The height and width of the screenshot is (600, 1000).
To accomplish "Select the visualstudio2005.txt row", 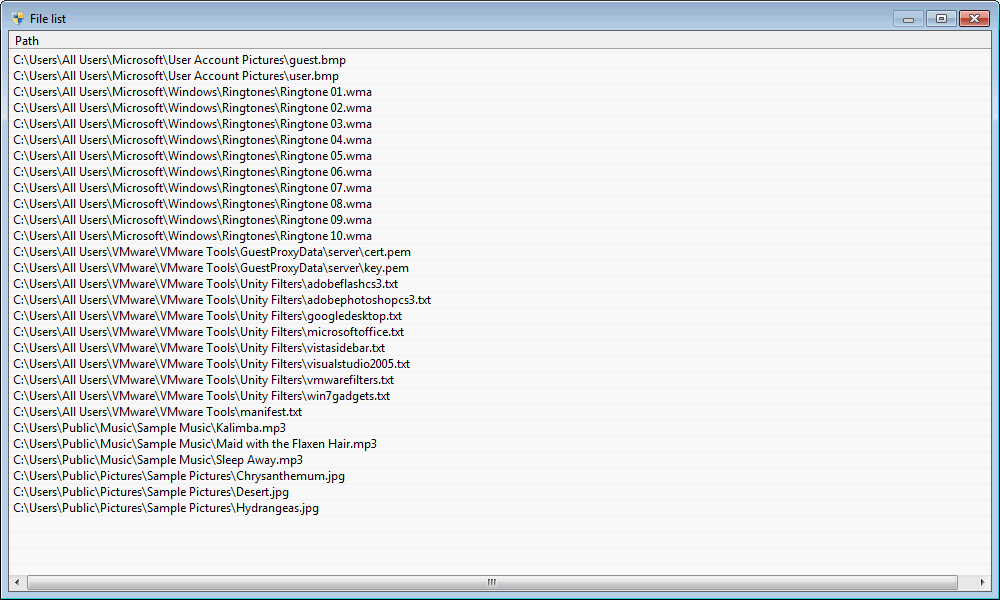I will click(500, 363).
